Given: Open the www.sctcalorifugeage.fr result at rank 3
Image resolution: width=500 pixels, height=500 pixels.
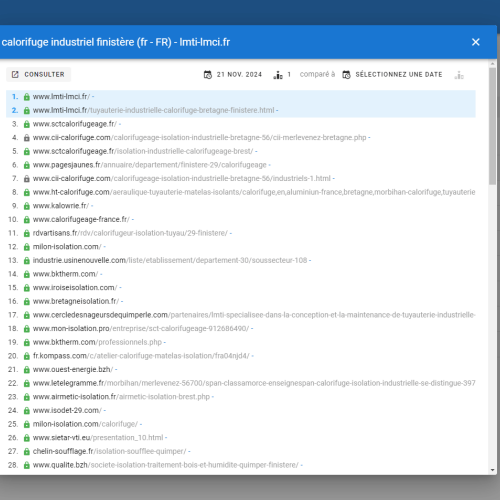Looking at the screenshot, I should [x=75, y=124].
